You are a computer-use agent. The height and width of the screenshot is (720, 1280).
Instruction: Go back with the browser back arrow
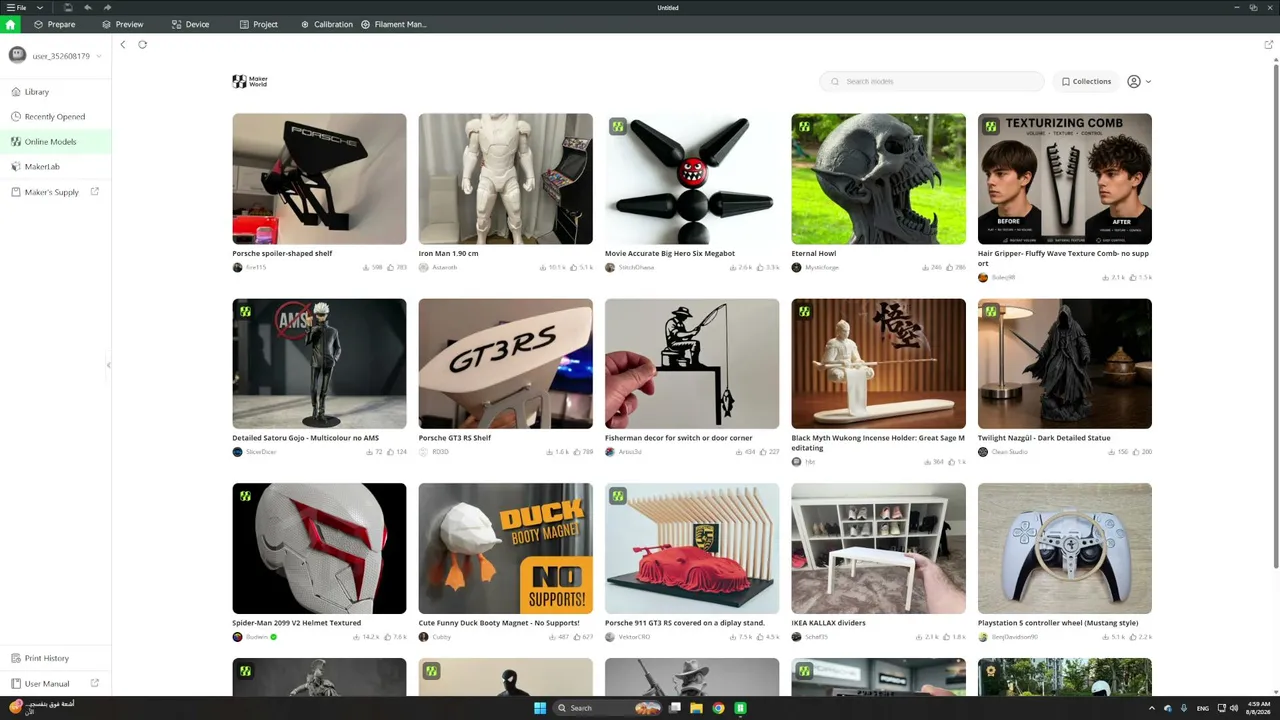tap(123, 44)
